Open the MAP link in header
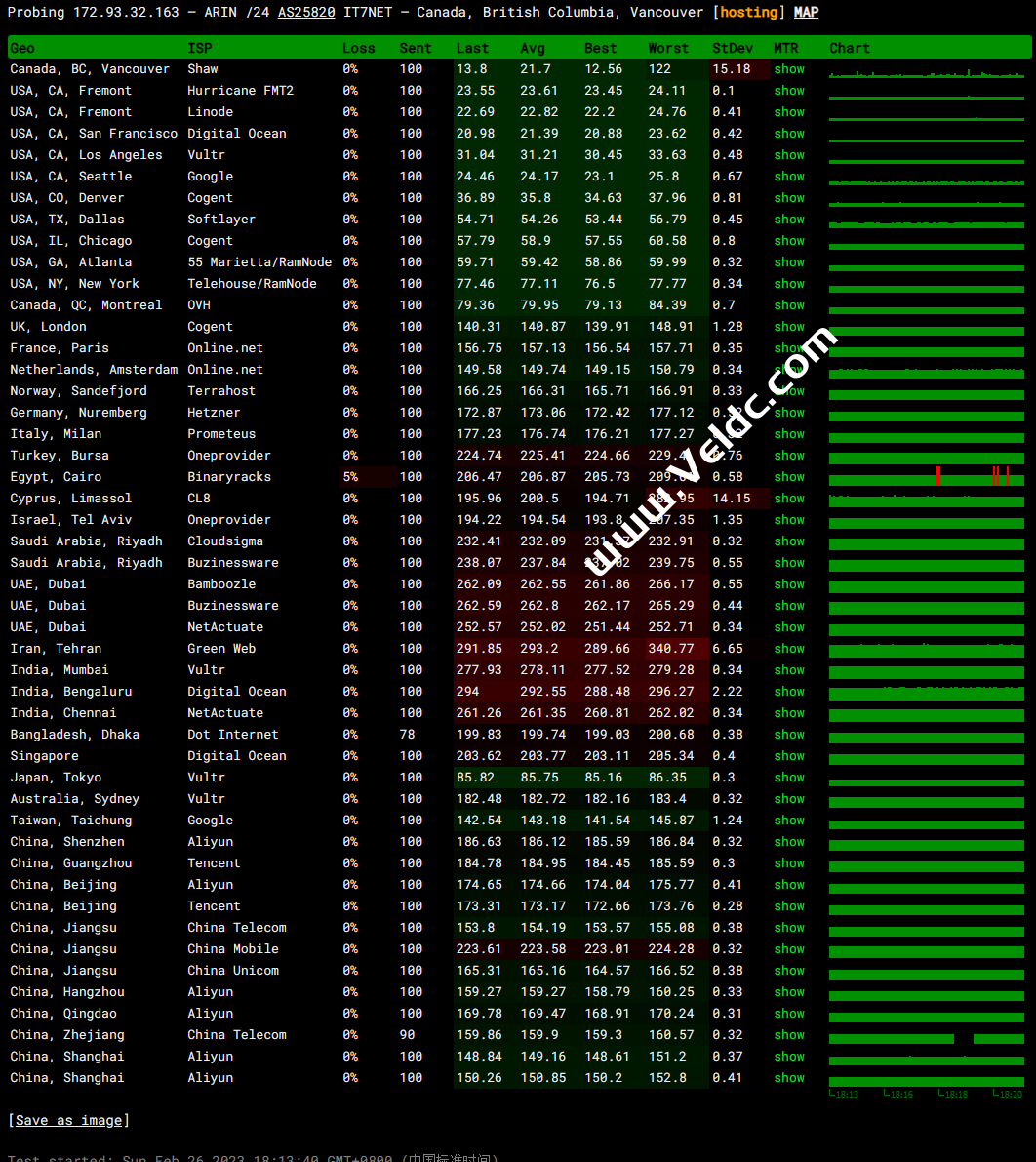This screenshot has height=1162, width=1036. 807,12
